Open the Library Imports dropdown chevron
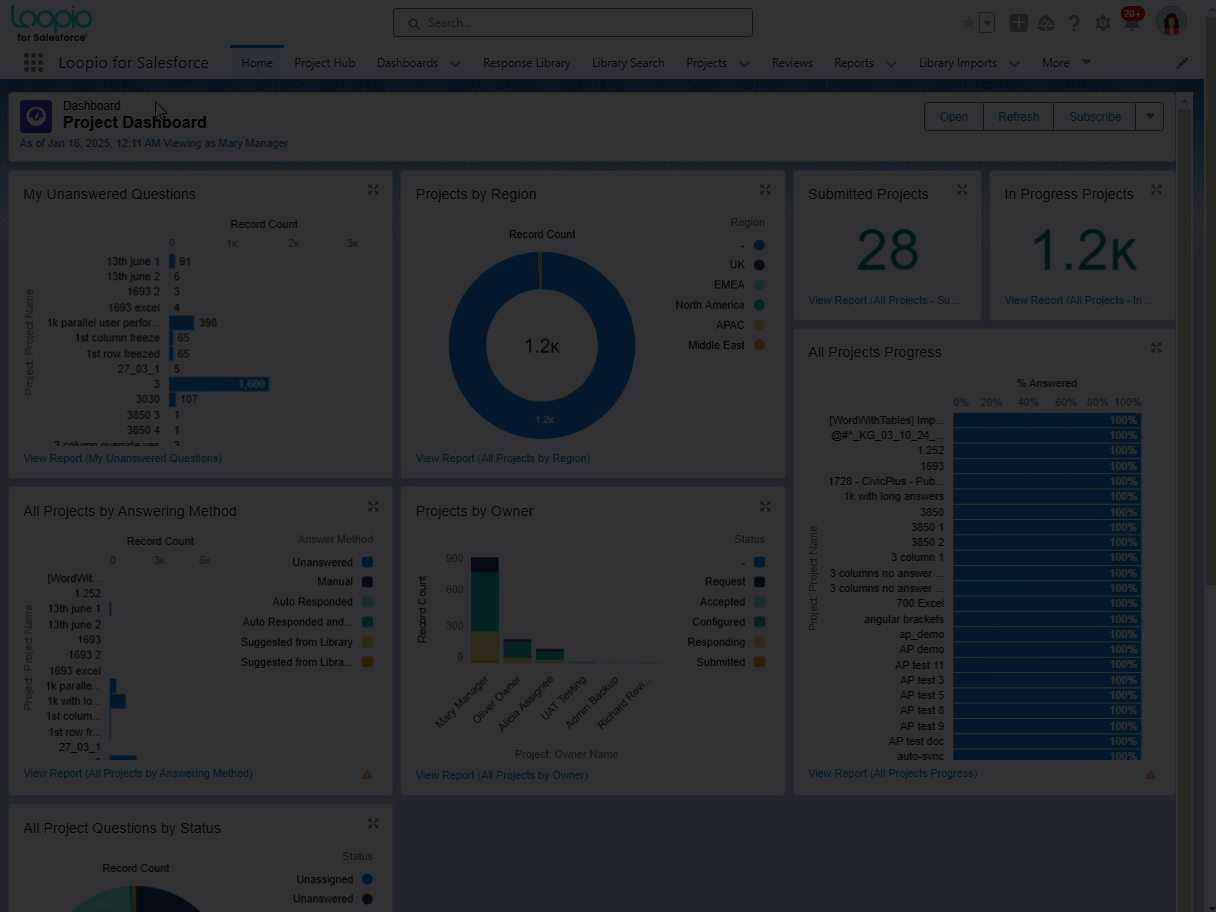The width and height of the screenshot is (1216, 912). pyautogui.click(x=1014, y=63)
